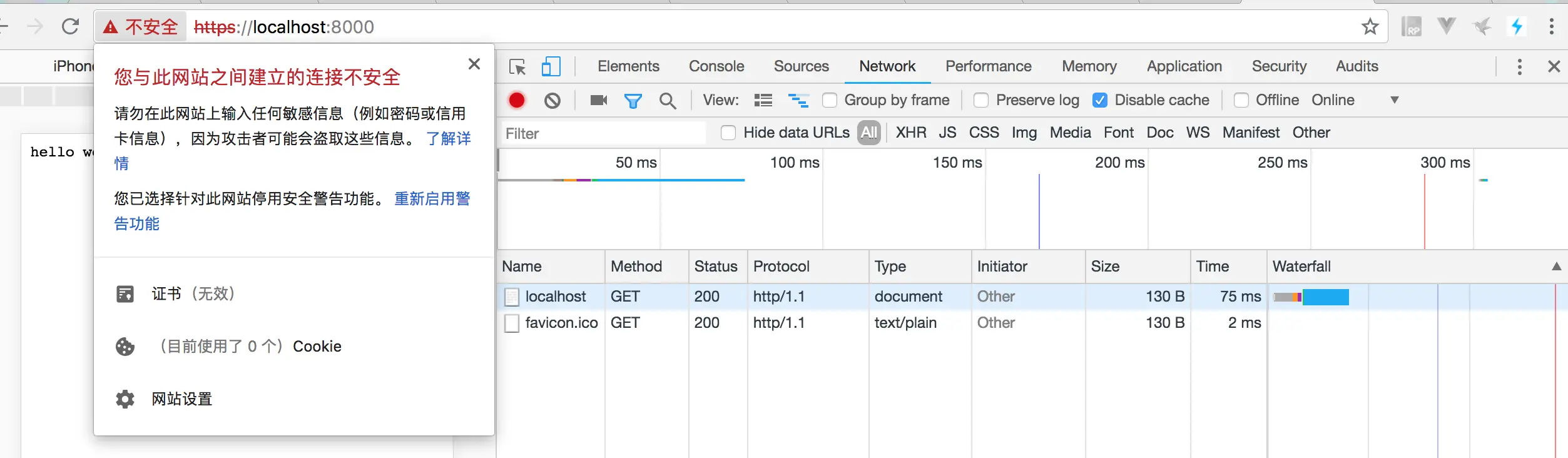
Task: Open the Security tab
Action: tap(1279, 66)
